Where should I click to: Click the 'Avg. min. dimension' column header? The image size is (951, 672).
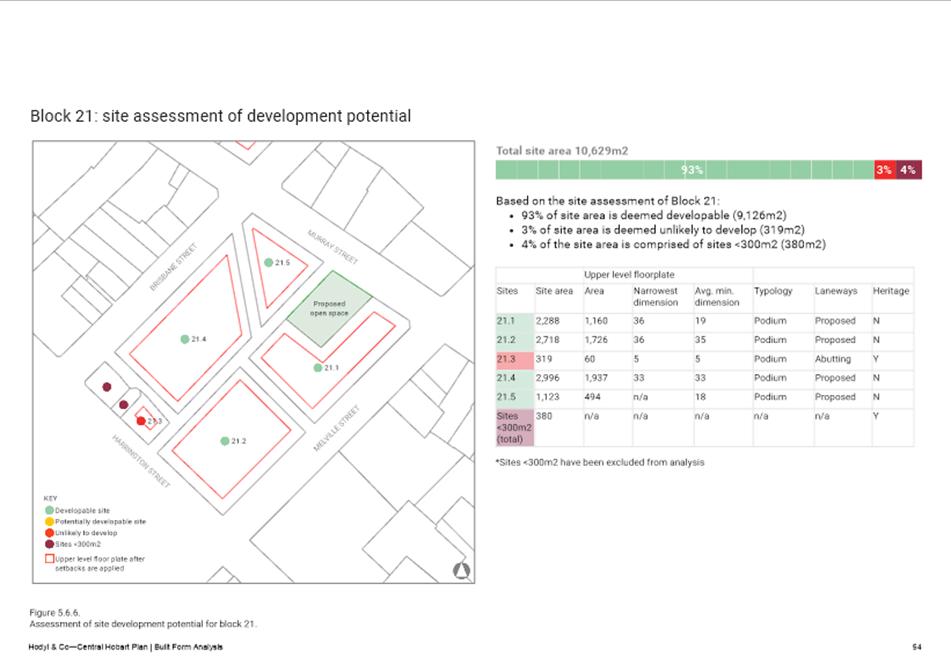pos(717,297)
